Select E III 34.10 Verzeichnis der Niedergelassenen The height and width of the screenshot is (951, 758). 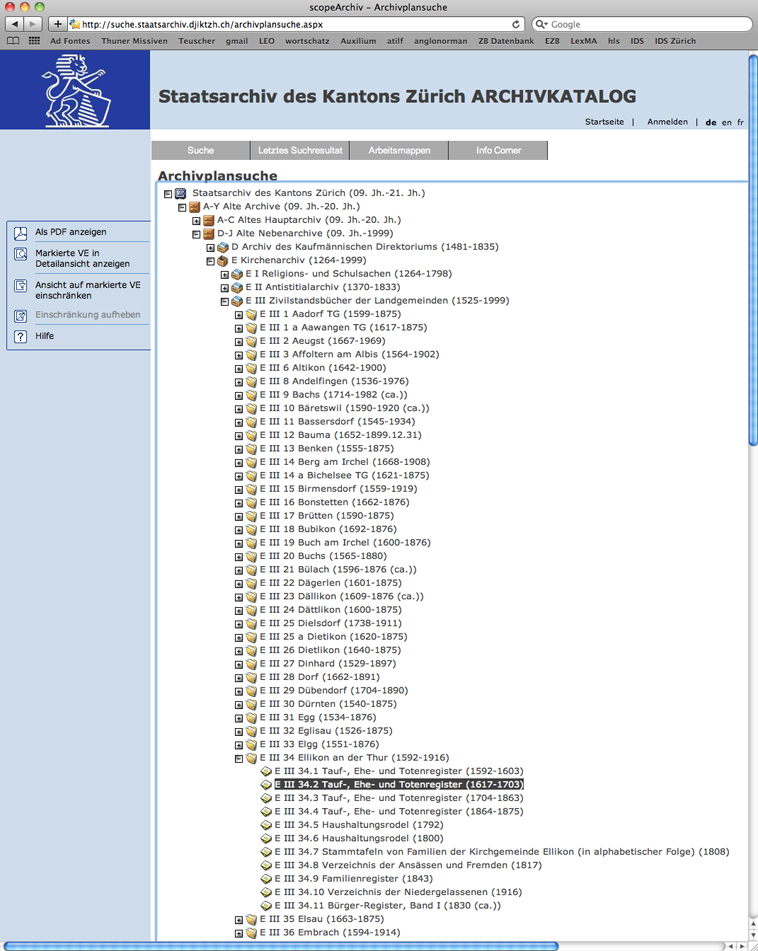point(398,892)
